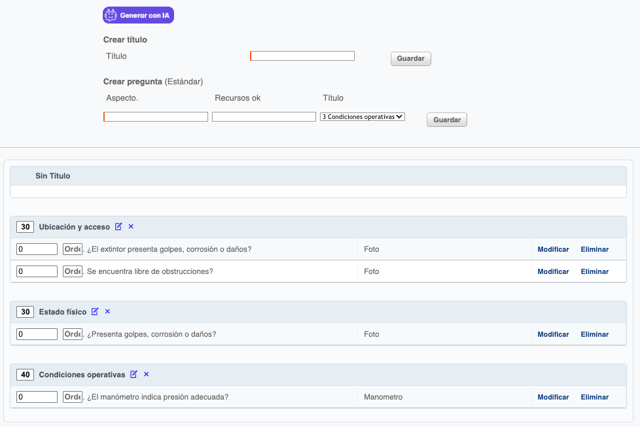Delete the libre de obstrucciones question
640x427 pixels.
click(x=594, y=271)
